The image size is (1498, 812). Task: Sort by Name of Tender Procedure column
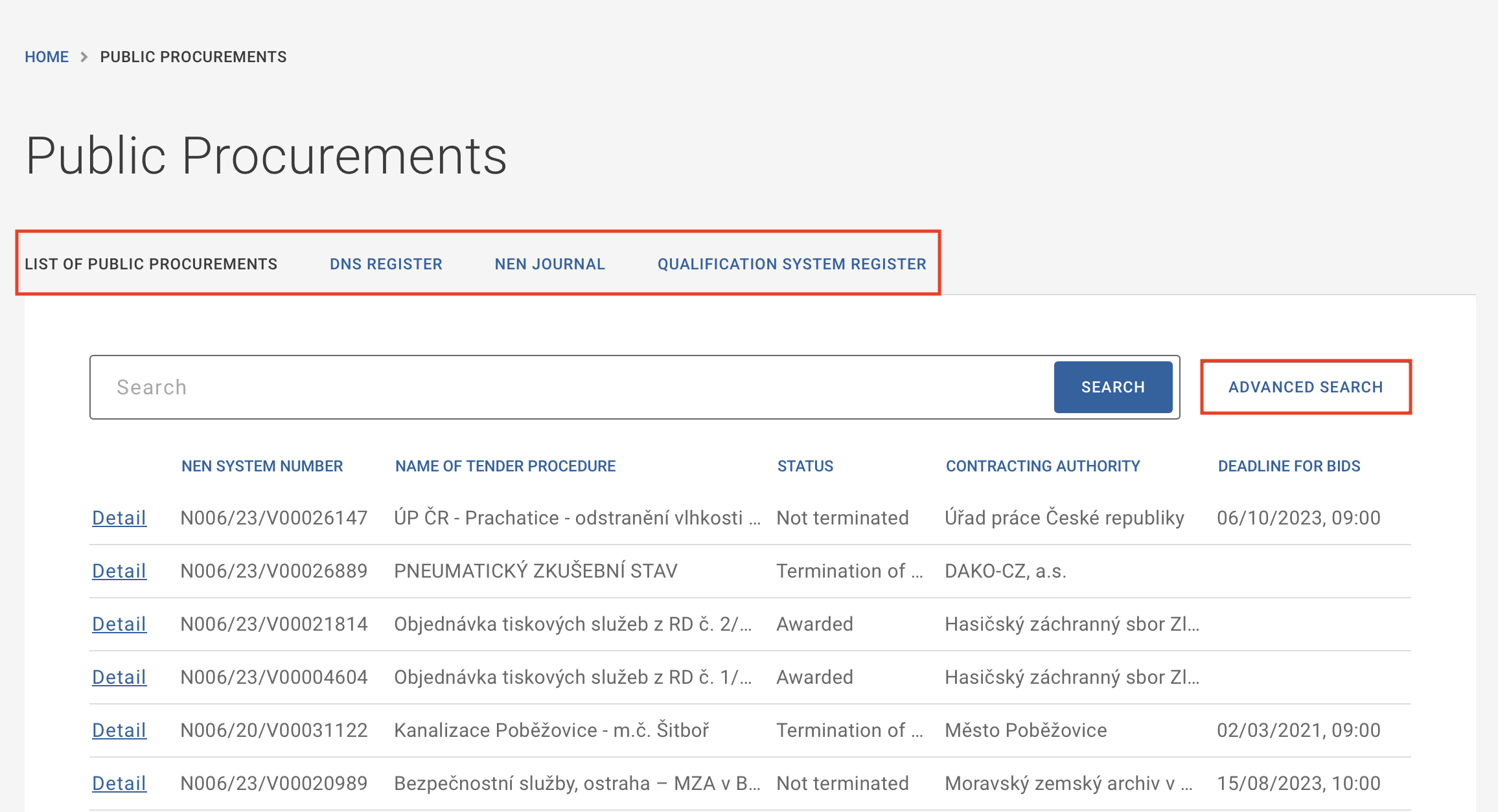coord(505,466)
